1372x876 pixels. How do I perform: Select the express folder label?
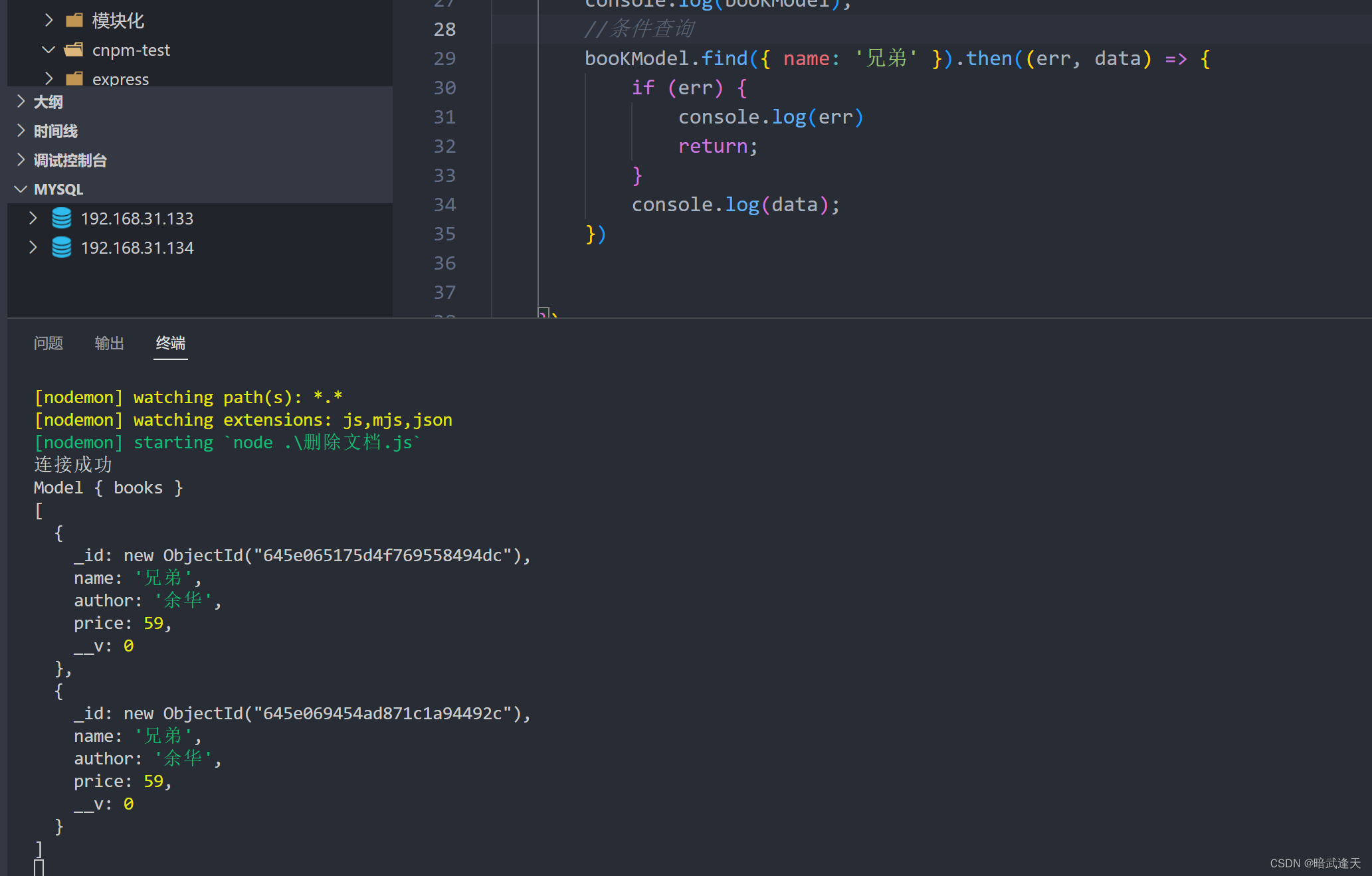[120, 79]
